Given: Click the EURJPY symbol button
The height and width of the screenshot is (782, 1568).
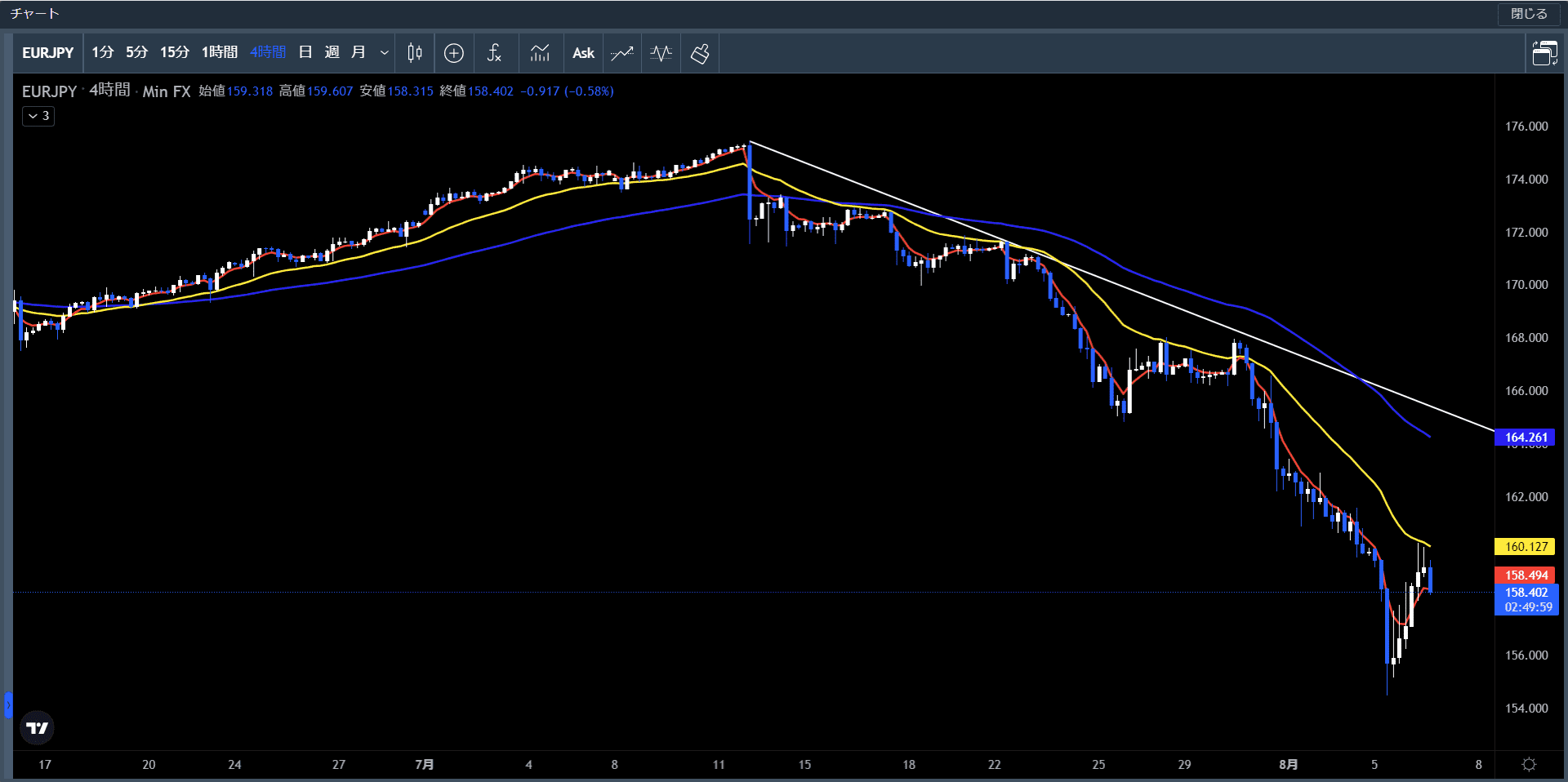Looking at the screenshot, I should pos(47,53).
